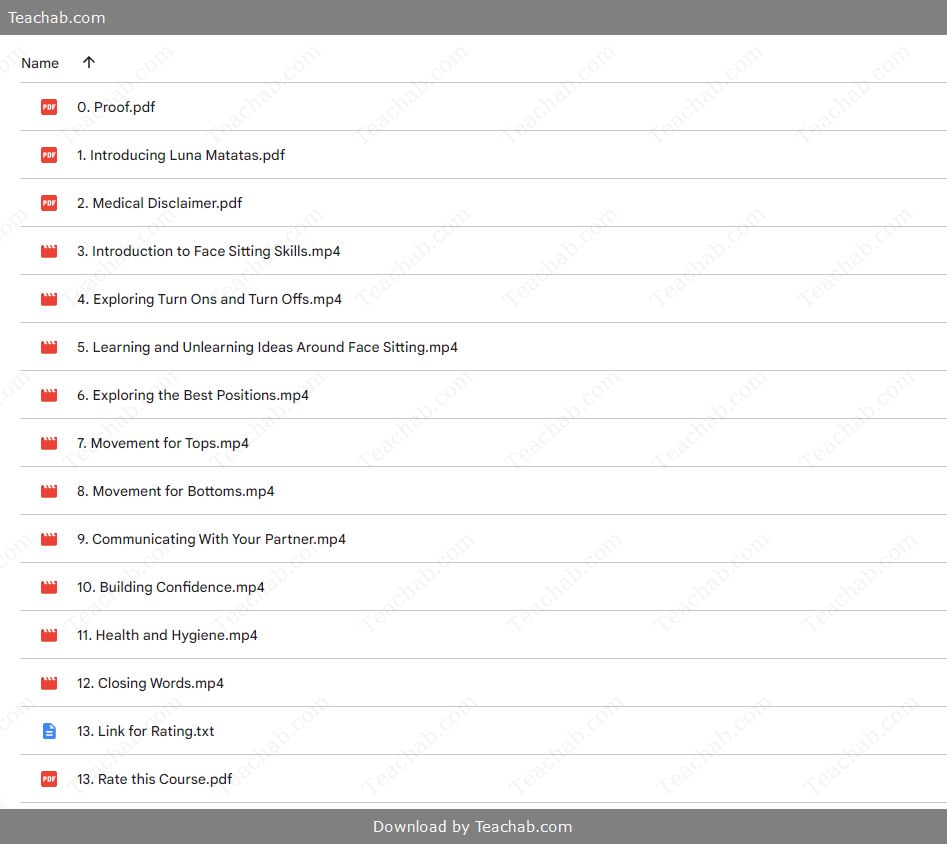Click the PDF icon beside 0. Proof.pdf
This screenshot has width=947, height=844.
click(x=49, y=107)
